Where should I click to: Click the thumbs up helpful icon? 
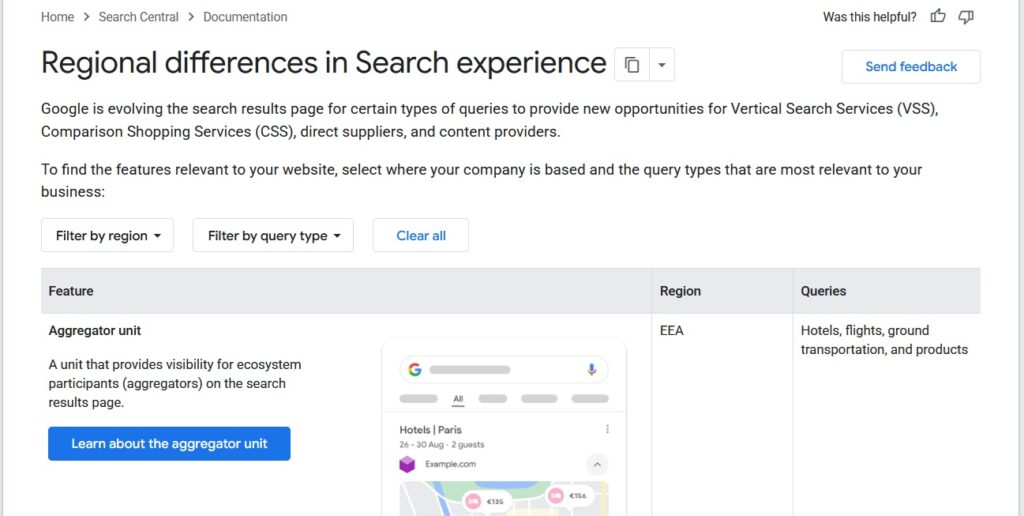pyautogui.click(x=938, y=16)
